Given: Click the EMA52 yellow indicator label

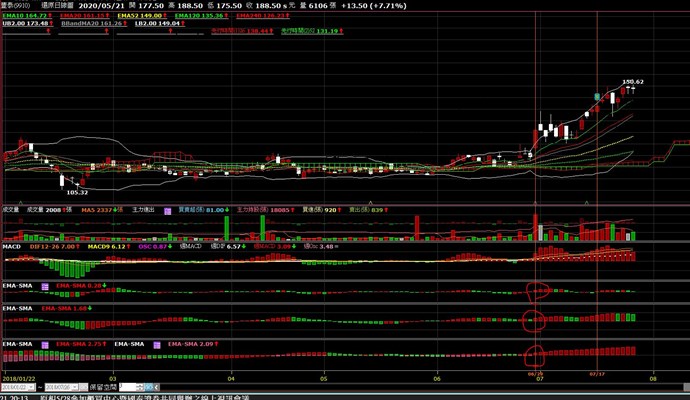Looking at the screenshot, I should pyautogui.click(x=138, y=17).
